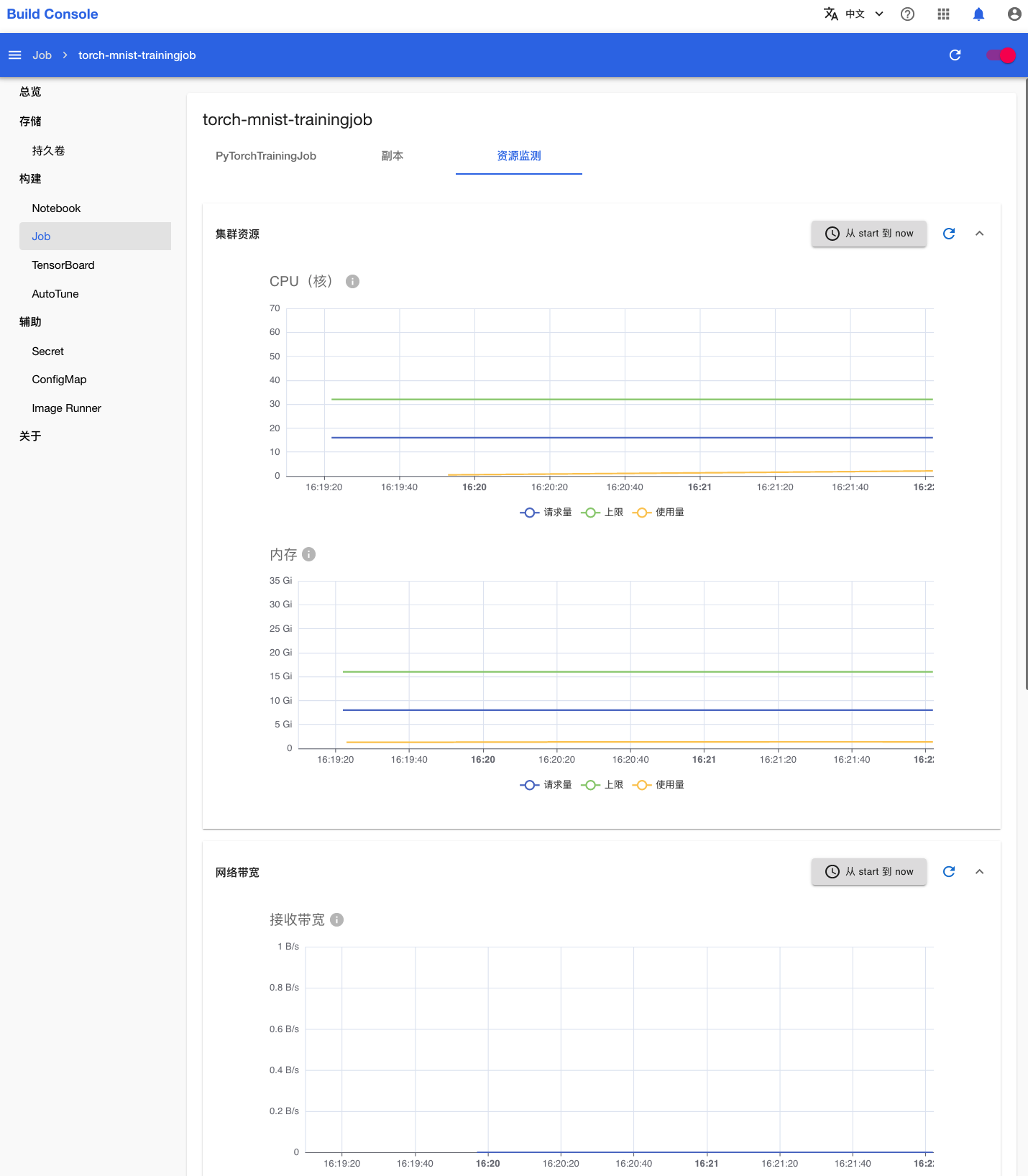
Task: Click the 存储 sidebar section
Action: (30, 121)
